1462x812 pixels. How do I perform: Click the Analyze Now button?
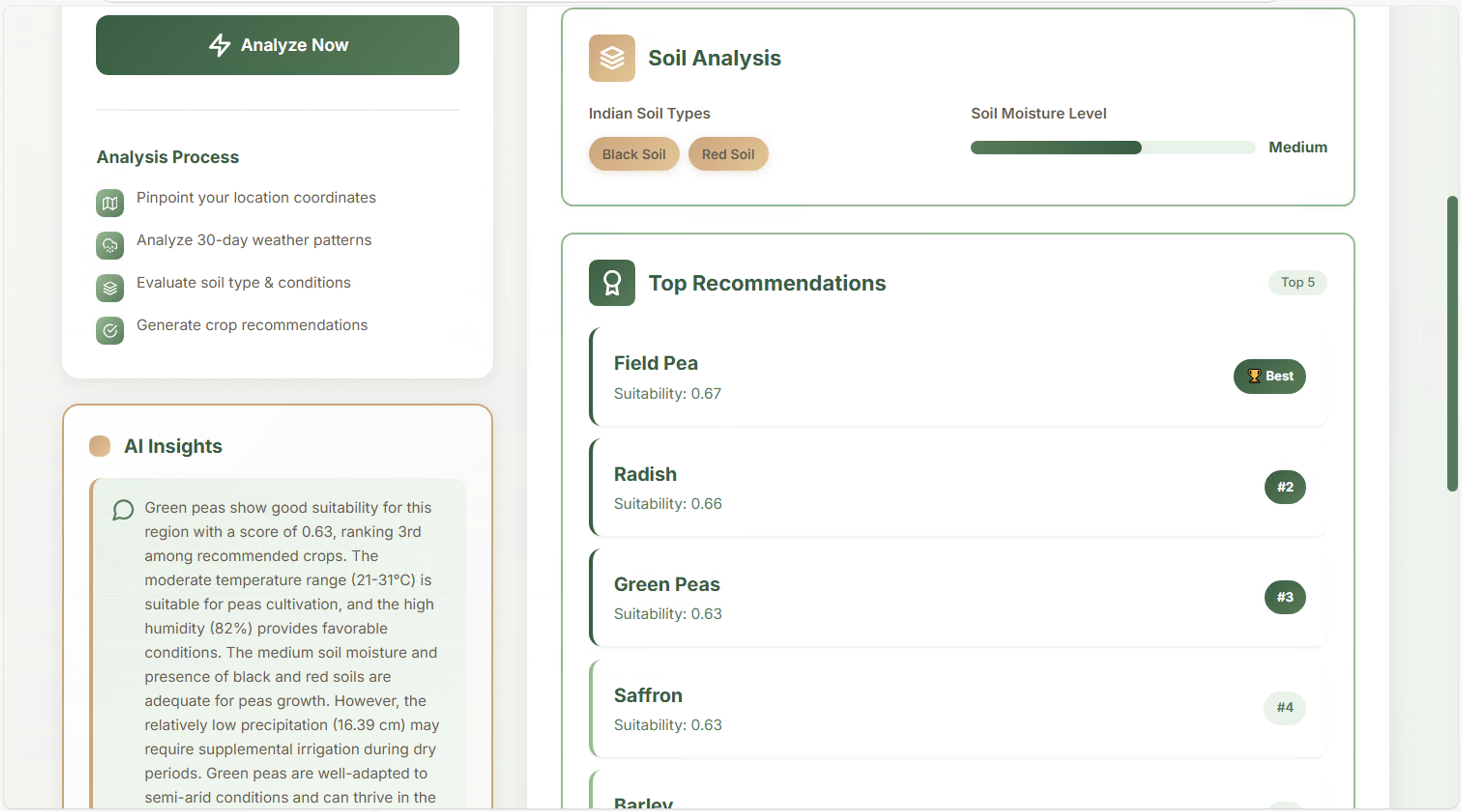point(277,45)
